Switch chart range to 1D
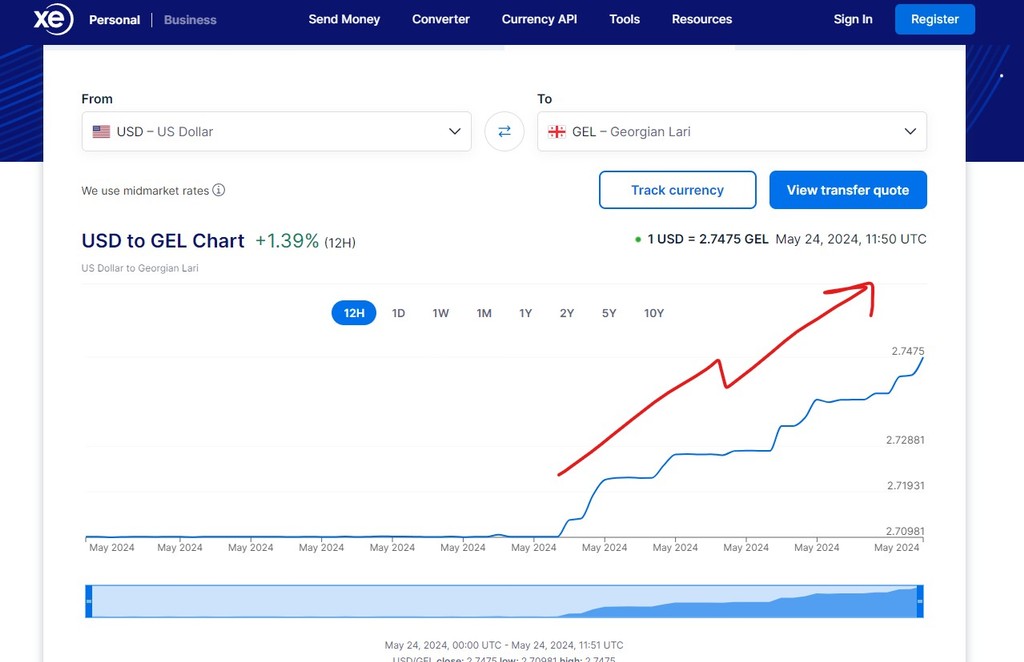Screen dimensions: 1024x662 (398, 313)
